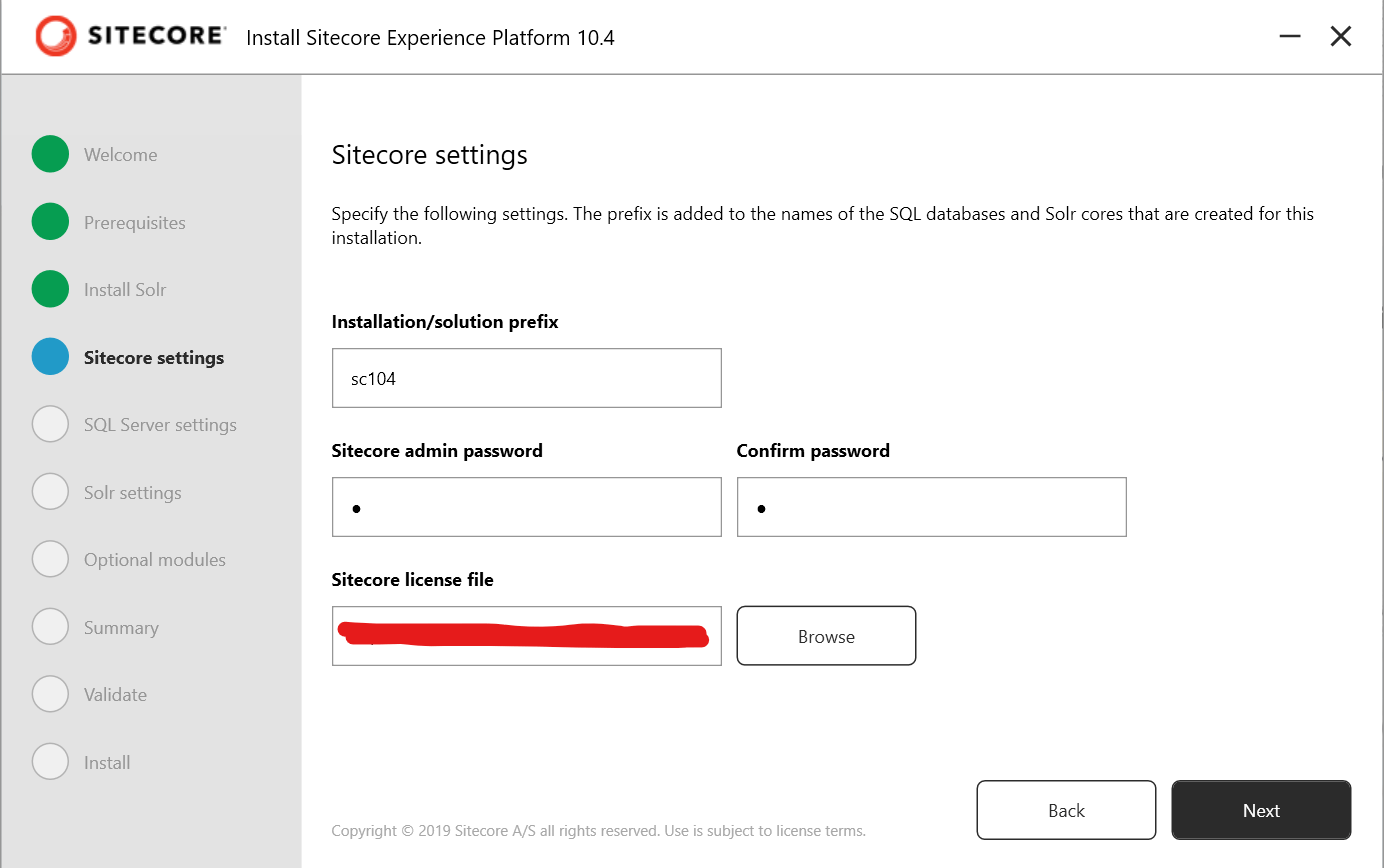Click the SQL Server settings step circle
Screen dimensions: 1384x868
pos(50,424)
